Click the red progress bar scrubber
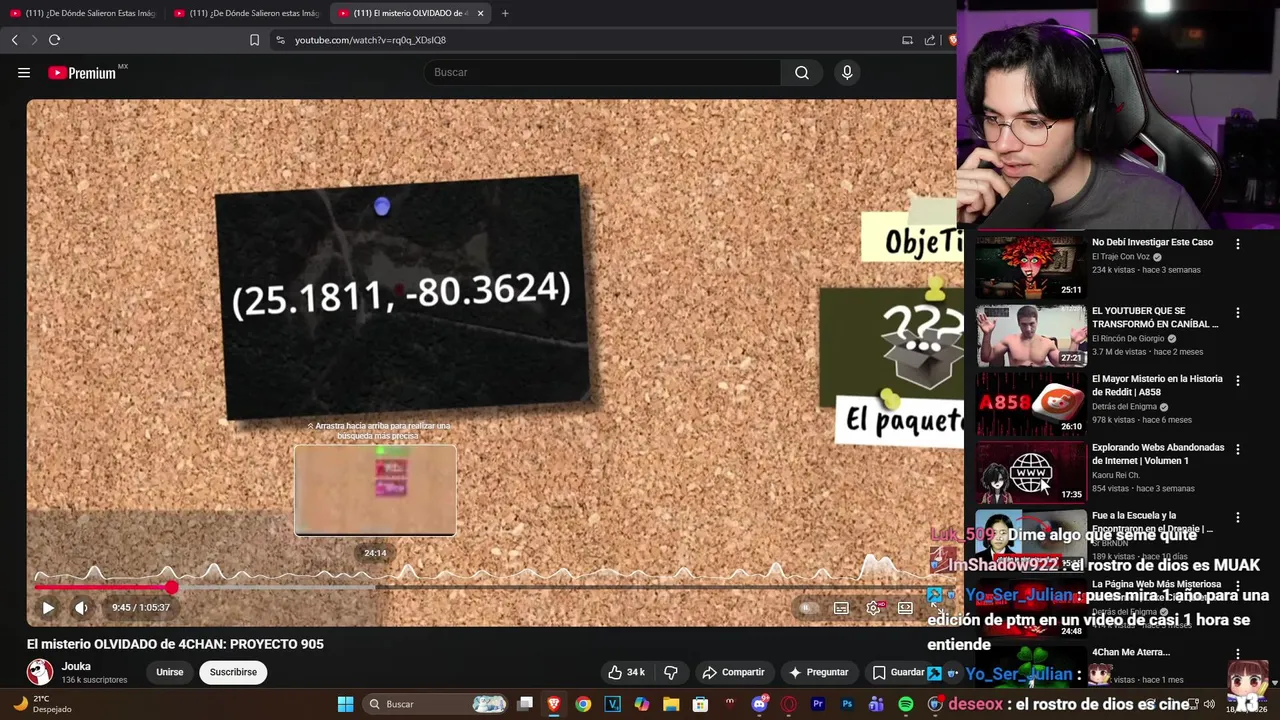 [172, 588]
